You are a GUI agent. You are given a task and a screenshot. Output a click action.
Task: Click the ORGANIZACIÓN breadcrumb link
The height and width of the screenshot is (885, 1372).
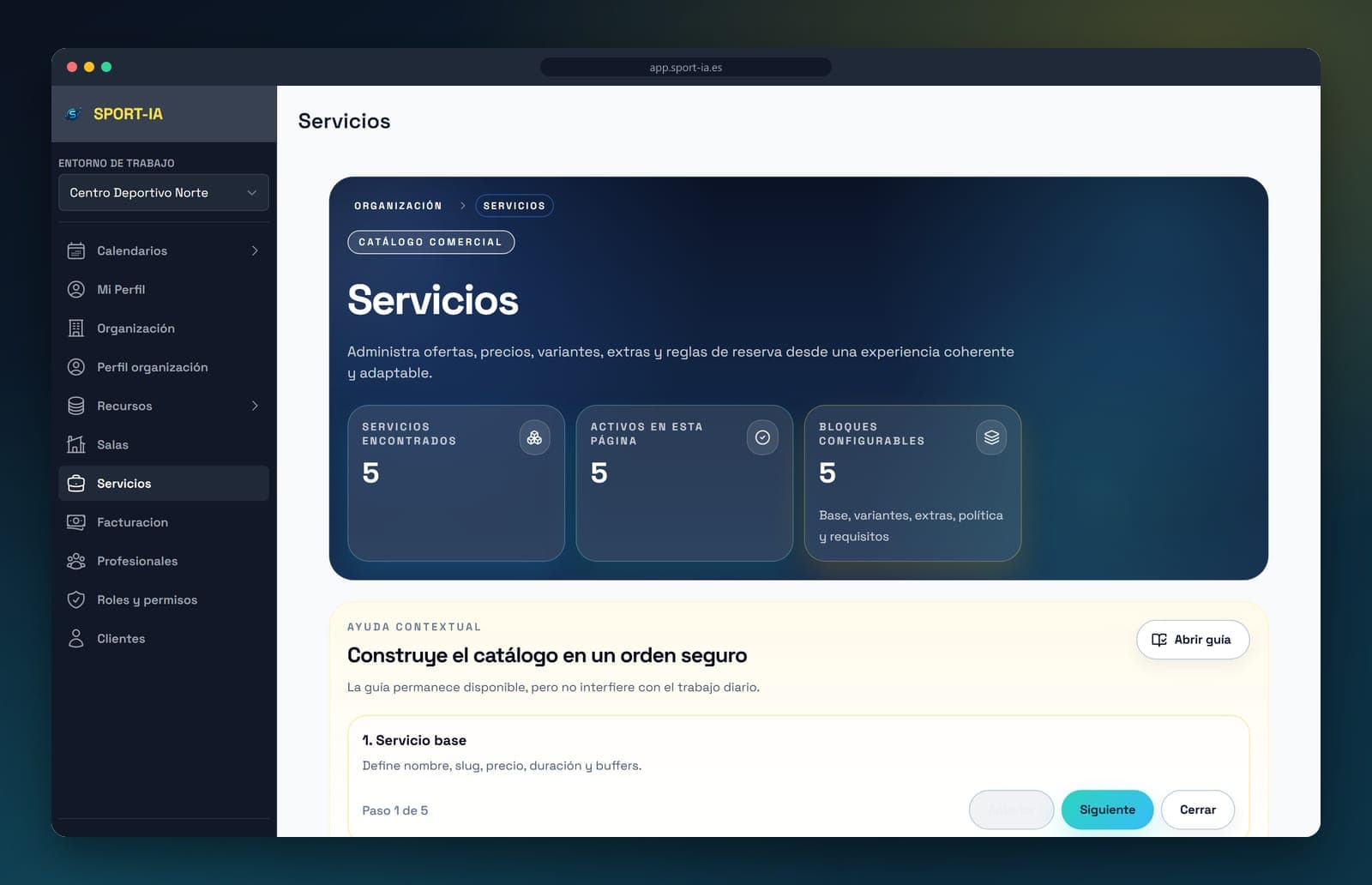[x=398, y=206]
